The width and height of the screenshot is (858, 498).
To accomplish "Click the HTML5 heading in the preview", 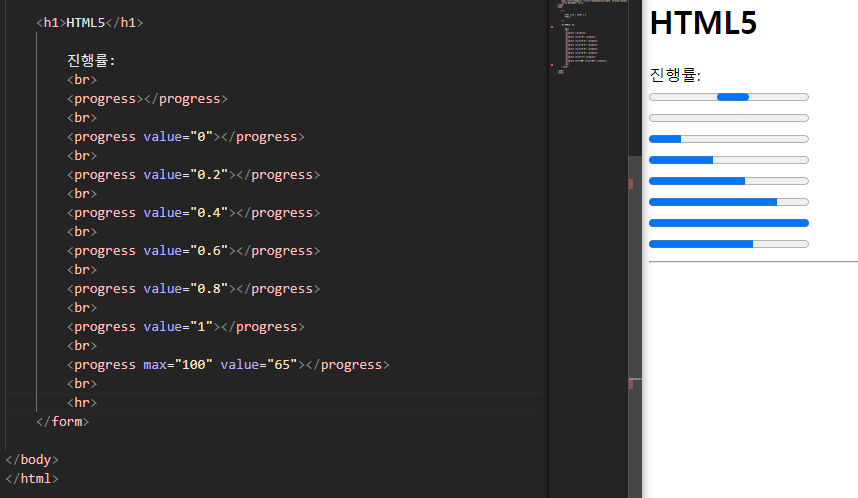I will coord(703,23).
